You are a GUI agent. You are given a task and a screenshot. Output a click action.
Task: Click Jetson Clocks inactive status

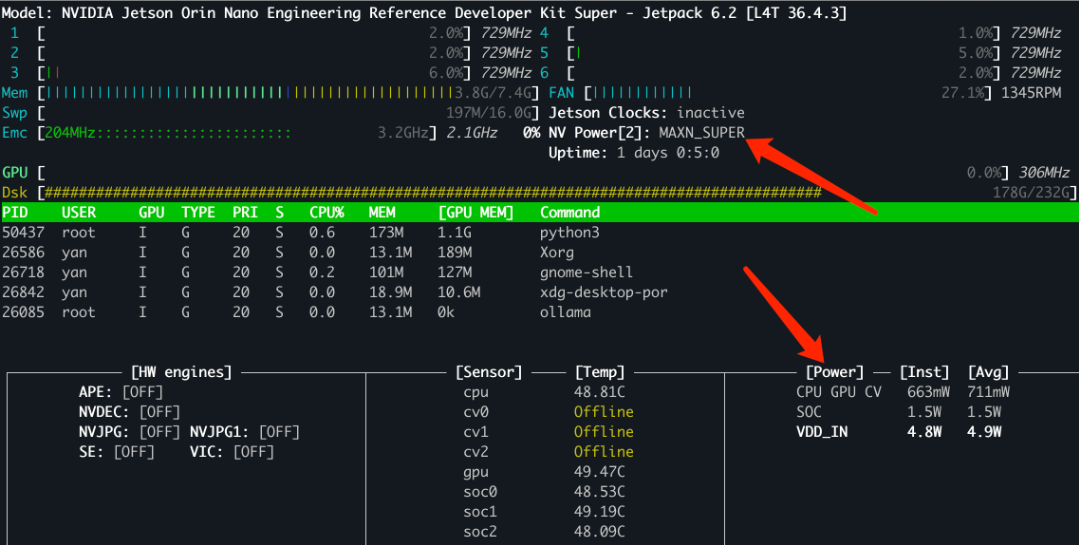coord(646,113)
